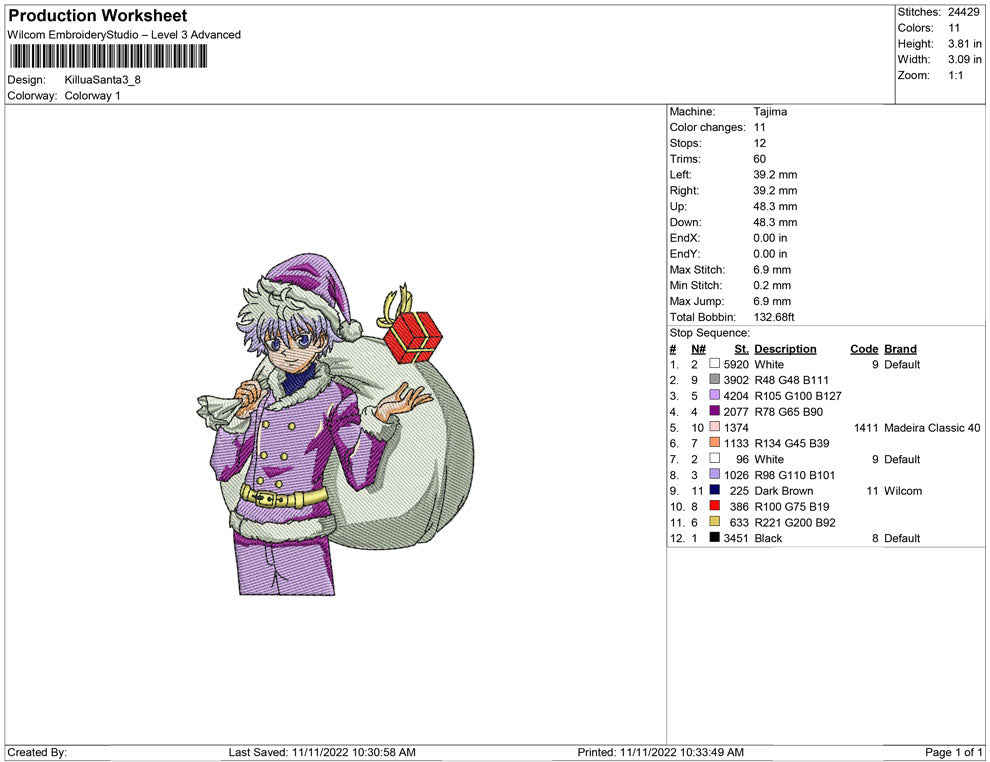Click the Page 1 of 1 indicator
This screenshot has height=762, width=990.
tap(953, 752)
